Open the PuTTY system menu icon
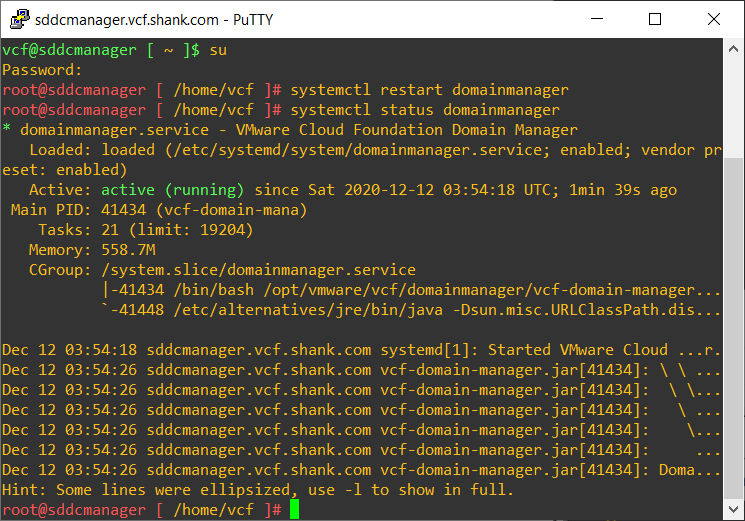Image resolution: width=745 pixels, height=521 pixels. tap(19, 19)
